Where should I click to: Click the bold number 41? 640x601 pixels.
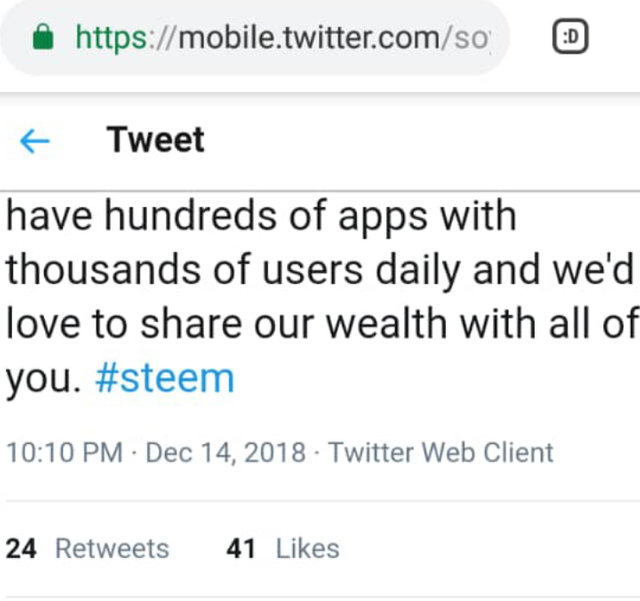(x=241, y=549)
